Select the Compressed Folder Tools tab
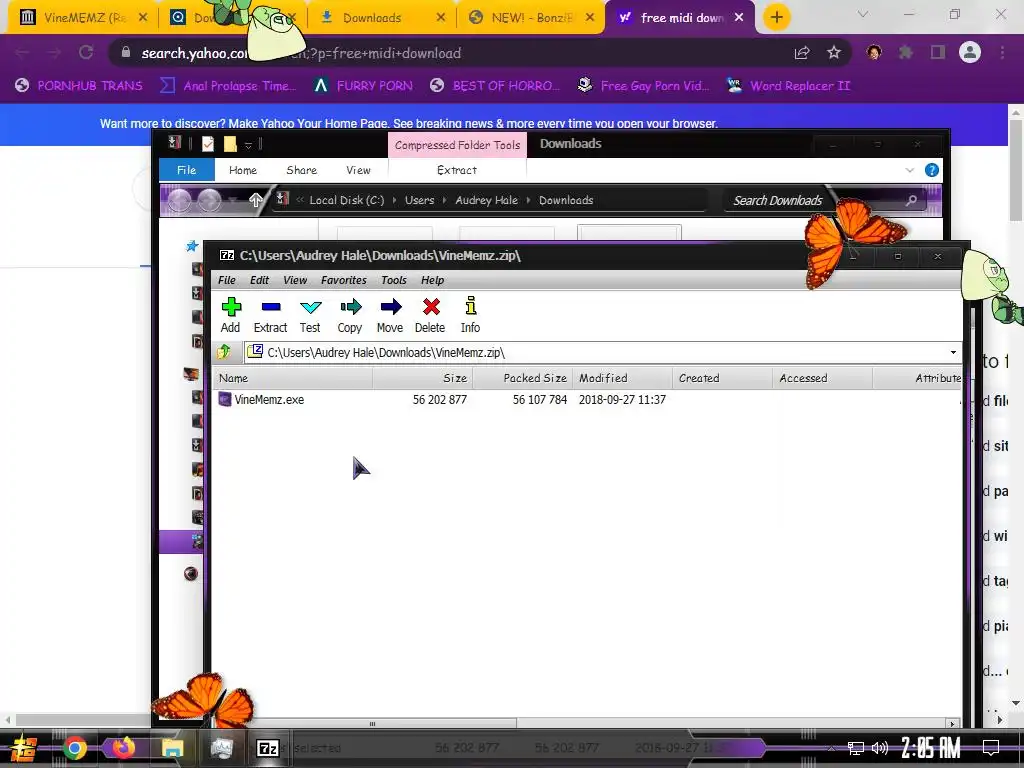 [x=458, y=145]
